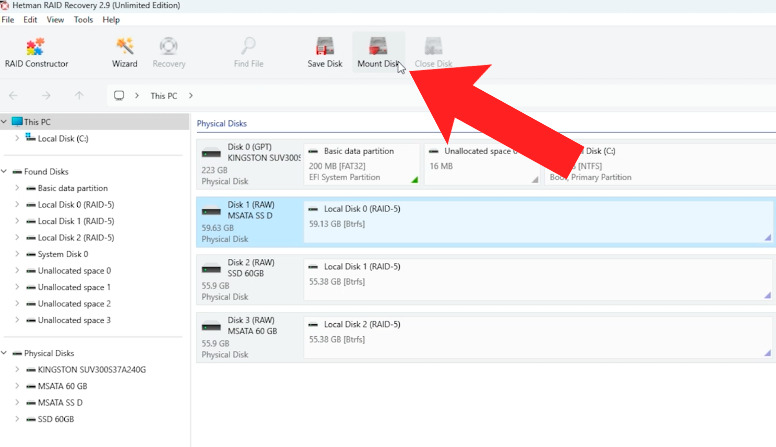The width and height of the screenshot is (776, 447).
Task: Open the View menu
Action: tap(55, 20)
